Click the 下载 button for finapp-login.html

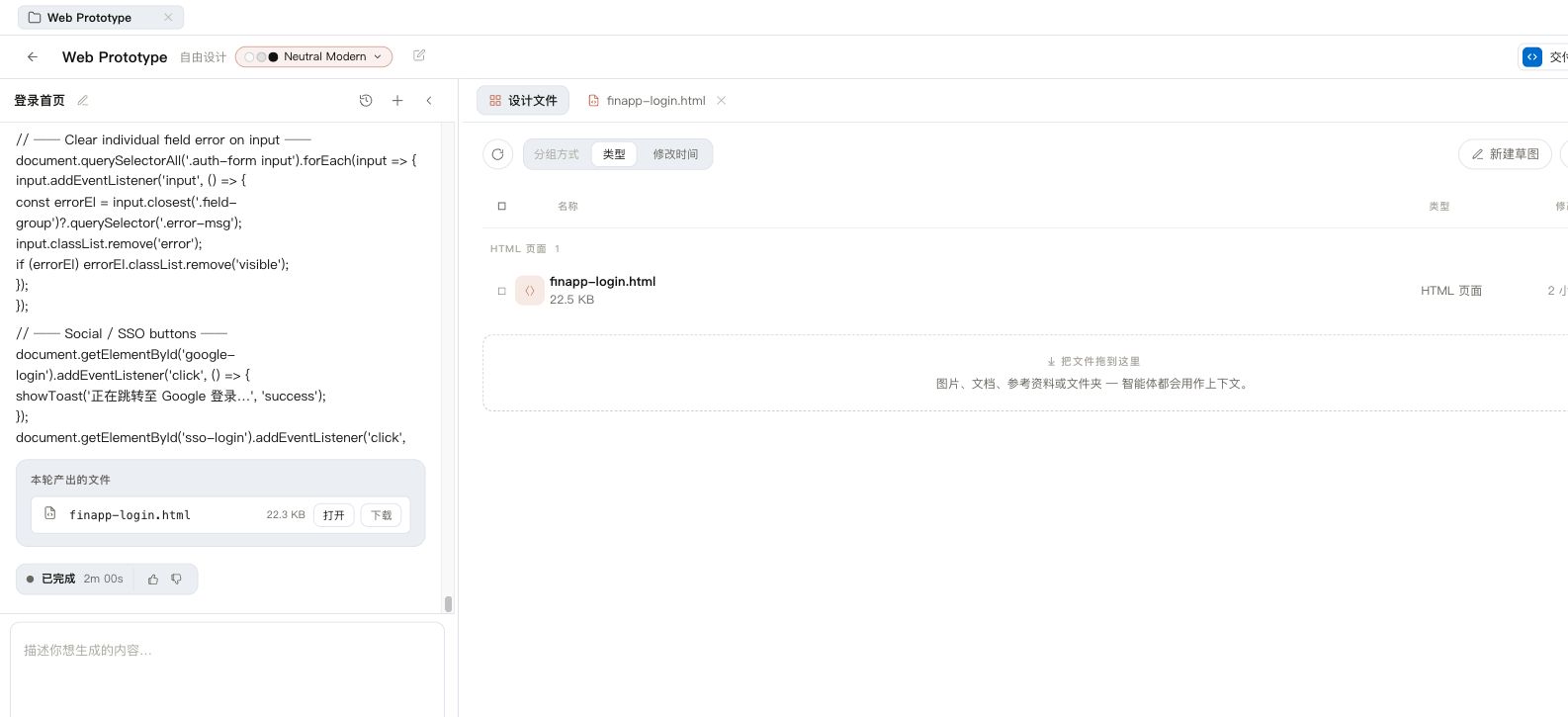pos(382,514)
